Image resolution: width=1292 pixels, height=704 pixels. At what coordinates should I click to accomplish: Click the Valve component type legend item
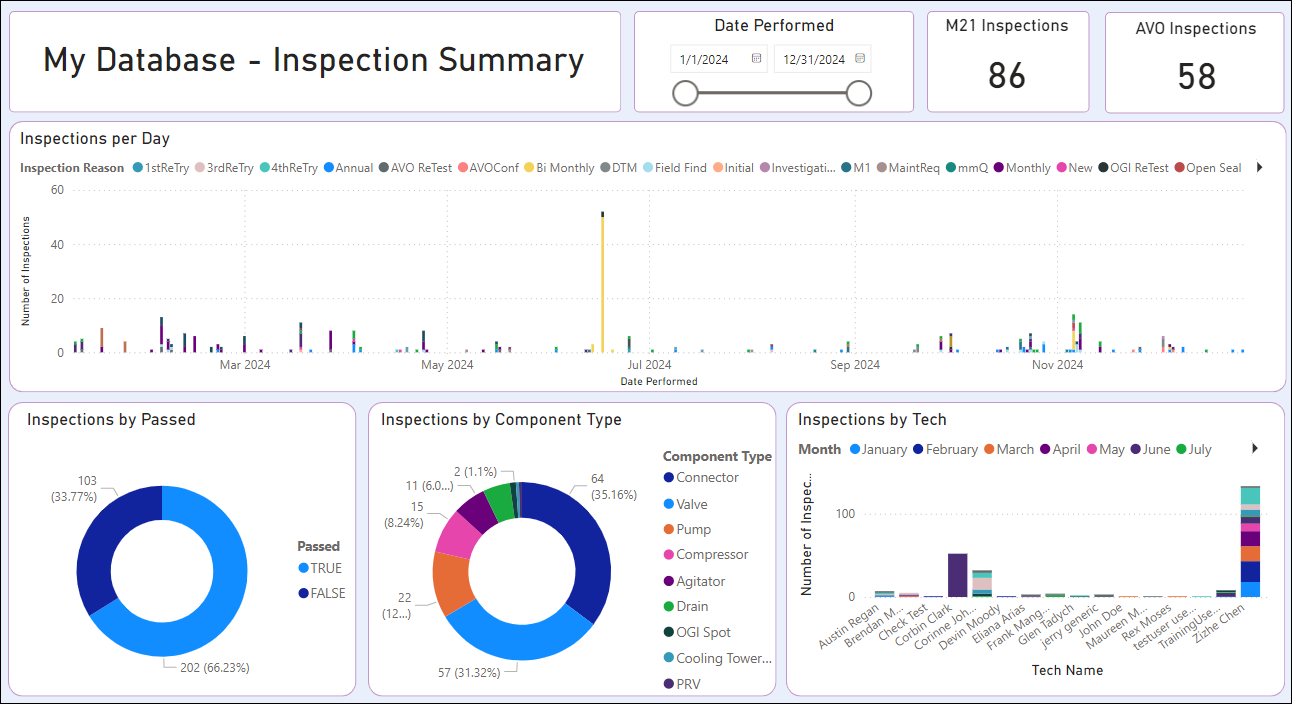pyautogui.click(x=684, y=504)
